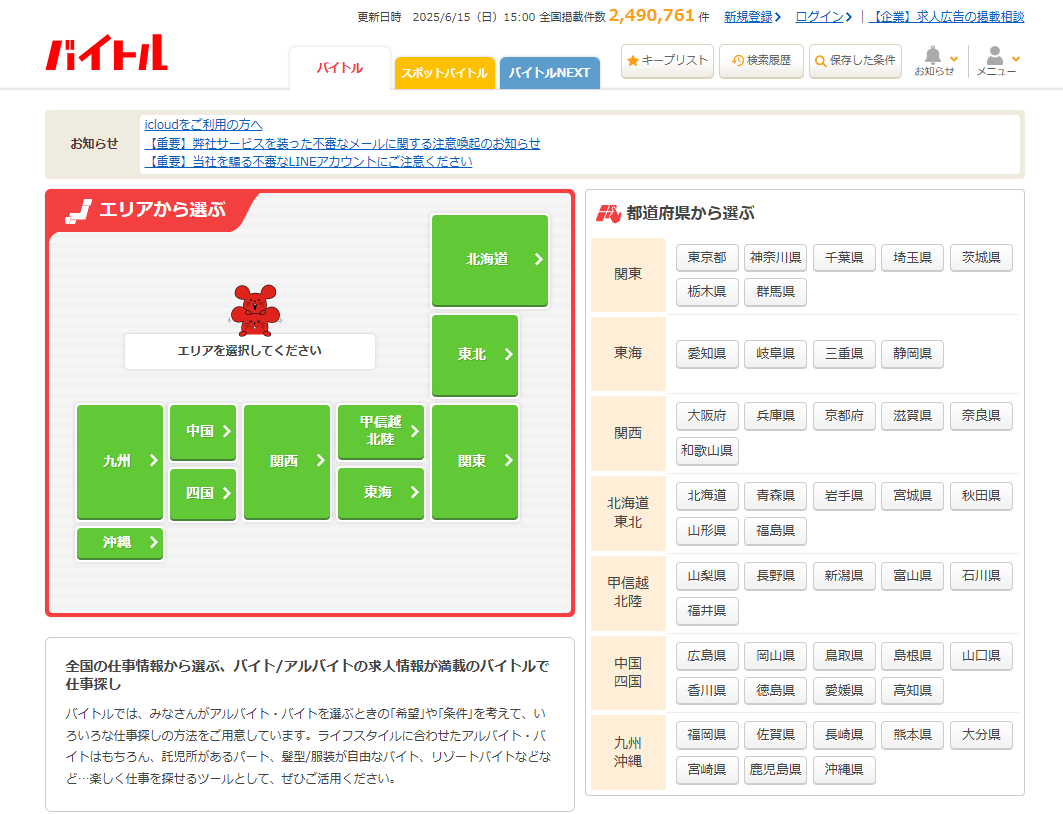Screen dimensions: 1063x814
Task: Choose 岐阜県 prefecture button
Action: pyautogui.click(x=776, y=354)
